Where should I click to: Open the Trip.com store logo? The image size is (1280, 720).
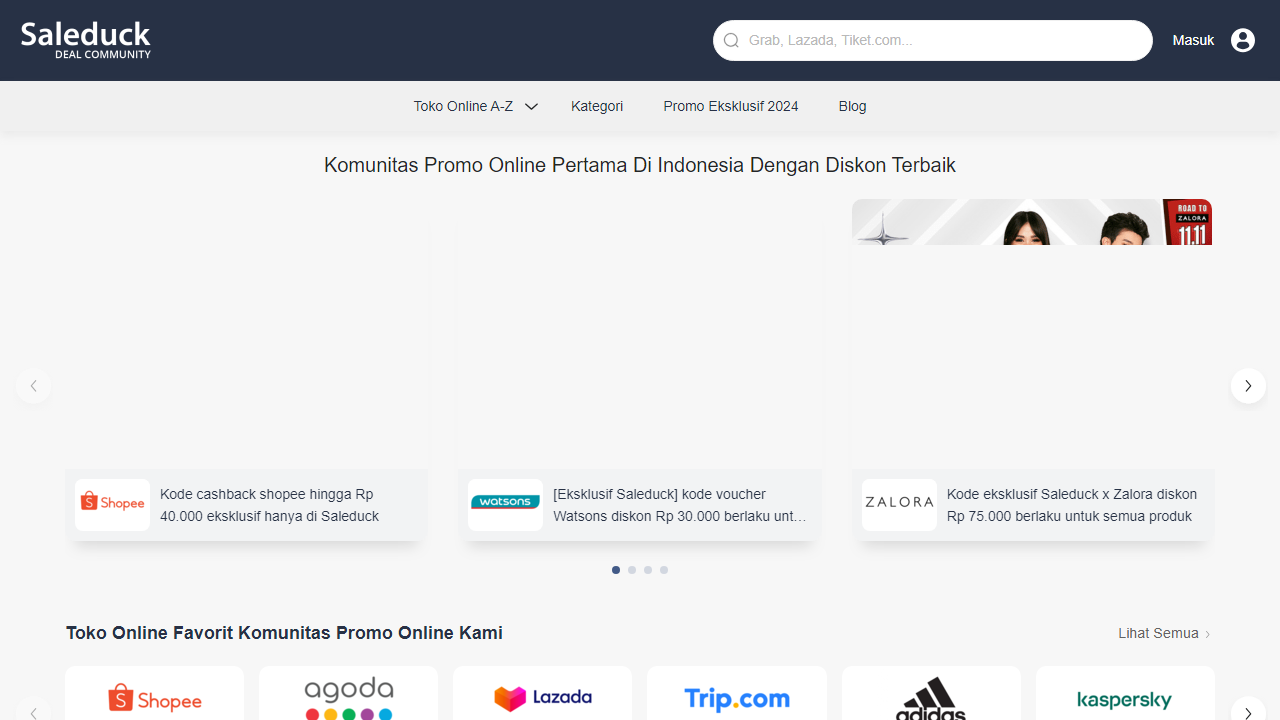[736, 698]
